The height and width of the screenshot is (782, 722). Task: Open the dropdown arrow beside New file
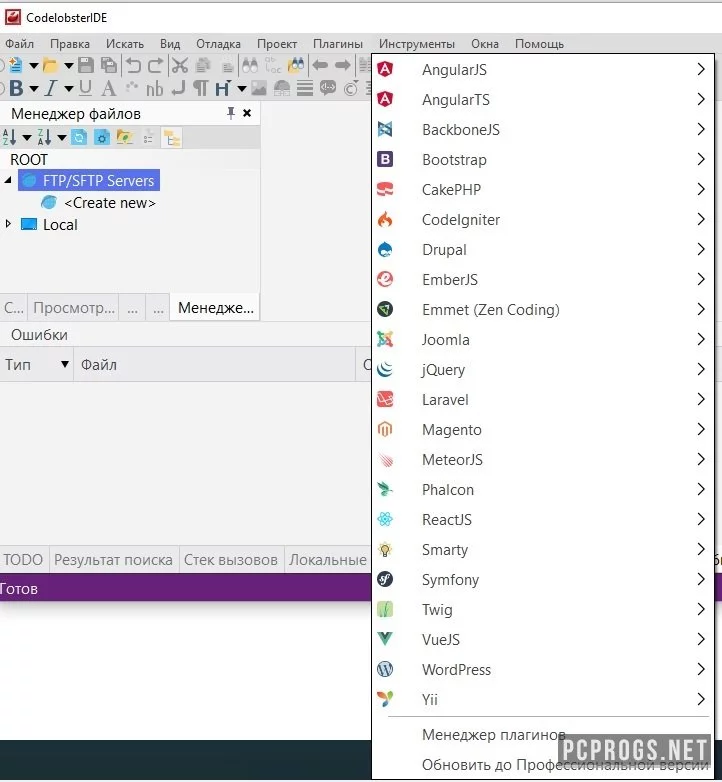tap(33, 65)
